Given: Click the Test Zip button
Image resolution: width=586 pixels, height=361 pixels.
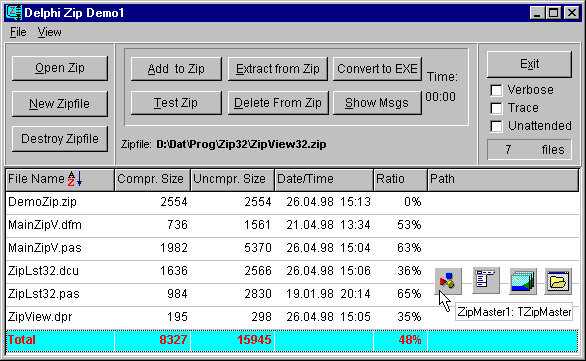Looking at the screenshot, I should coord(176,103).
